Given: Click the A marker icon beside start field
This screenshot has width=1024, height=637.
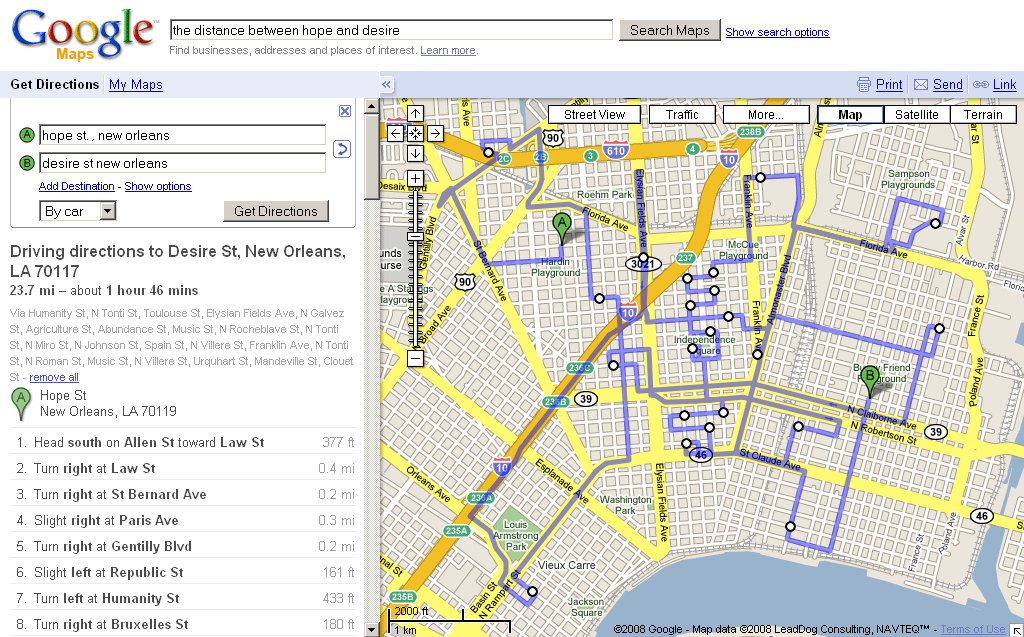Looking at the screenshot, I should point(26,135).
